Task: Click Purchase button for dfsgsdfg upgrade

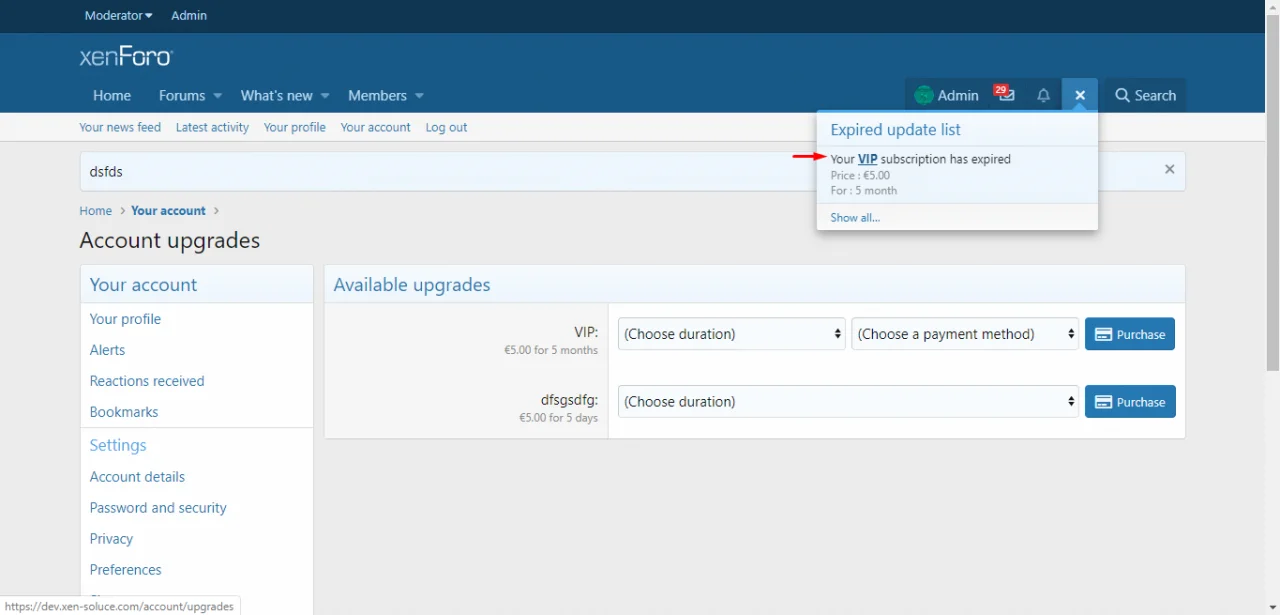Action: click(x=1130, y=402)
